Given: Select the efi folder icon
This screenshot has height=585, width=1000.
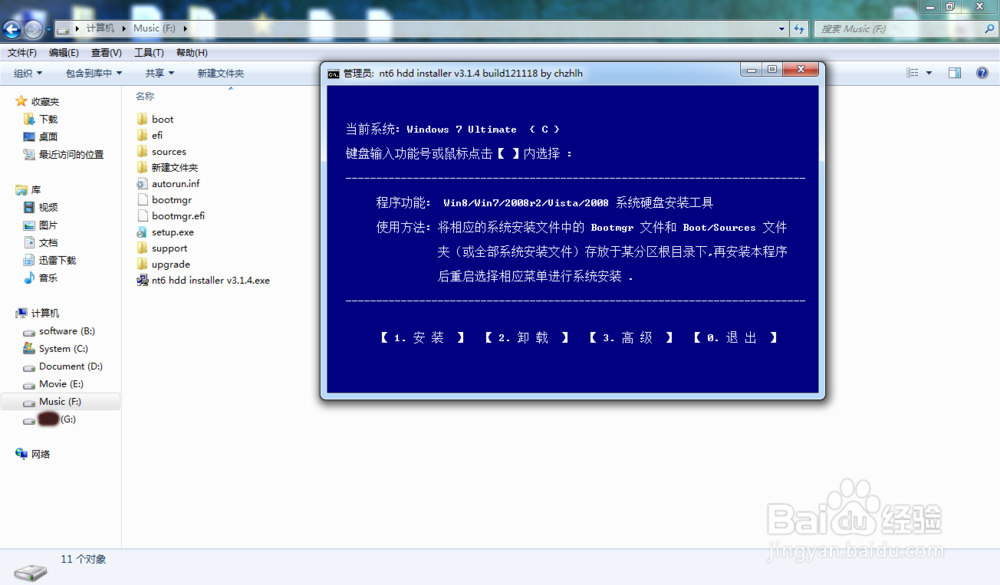Looking at the screenshot, I should [x=142, y=135].
